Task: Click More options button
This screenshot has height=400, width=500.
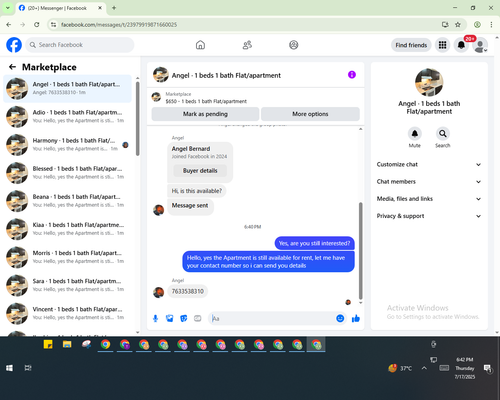Action: [310, 114]
